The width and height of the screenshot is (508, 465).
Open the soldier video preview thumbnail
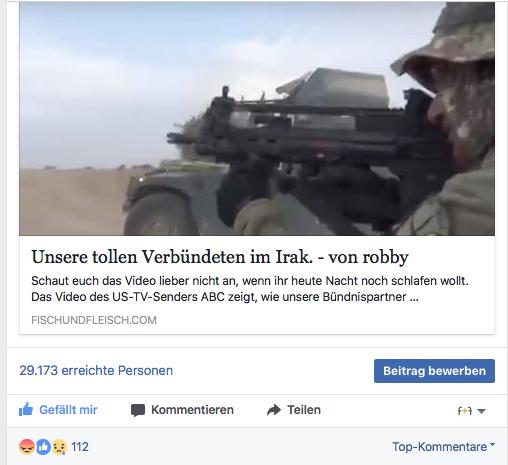pos(257,119)
